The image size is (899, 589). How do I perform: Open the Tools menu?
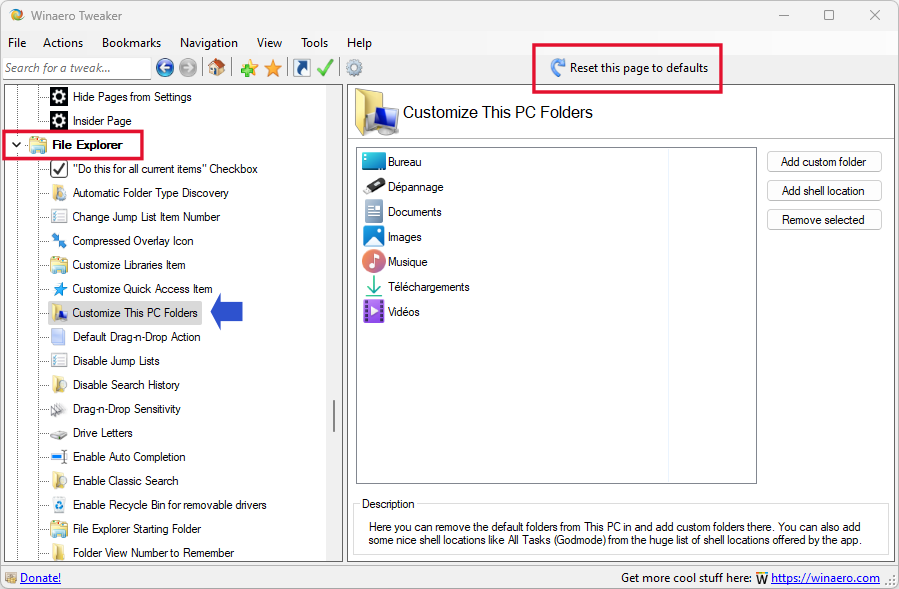click(x=314, y=43)
